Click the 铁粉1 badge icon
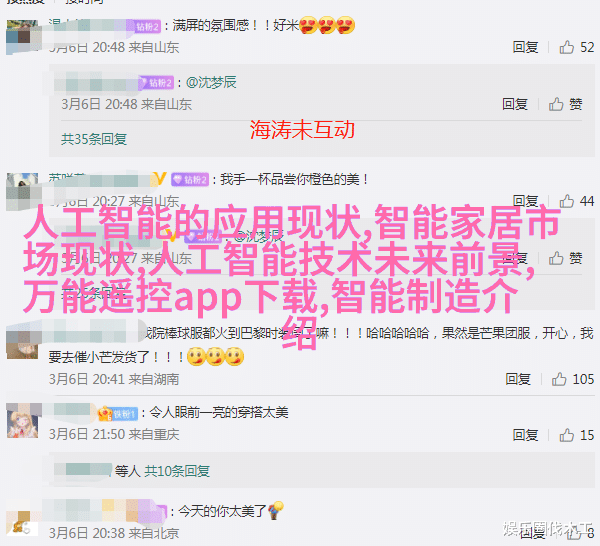Image resolution: width=600 pixels, height=546 pixels. pyautogui.click(x=118, y=414)
